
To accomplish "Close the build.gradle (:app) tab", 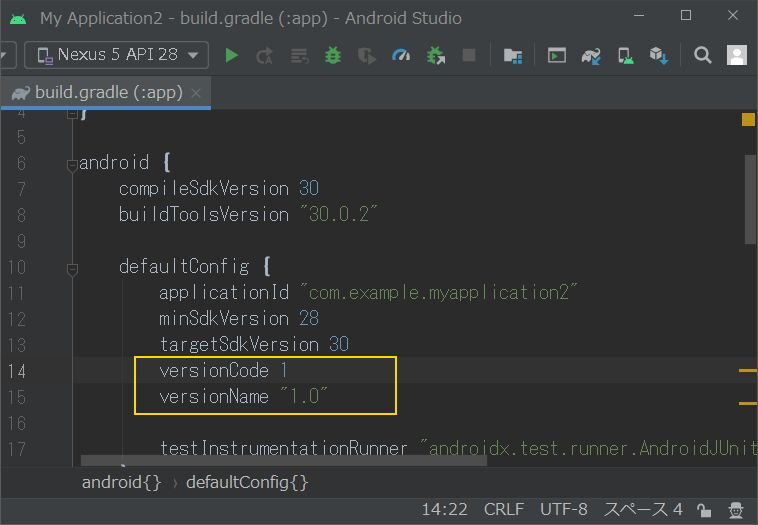I will (x=196, y=93).
